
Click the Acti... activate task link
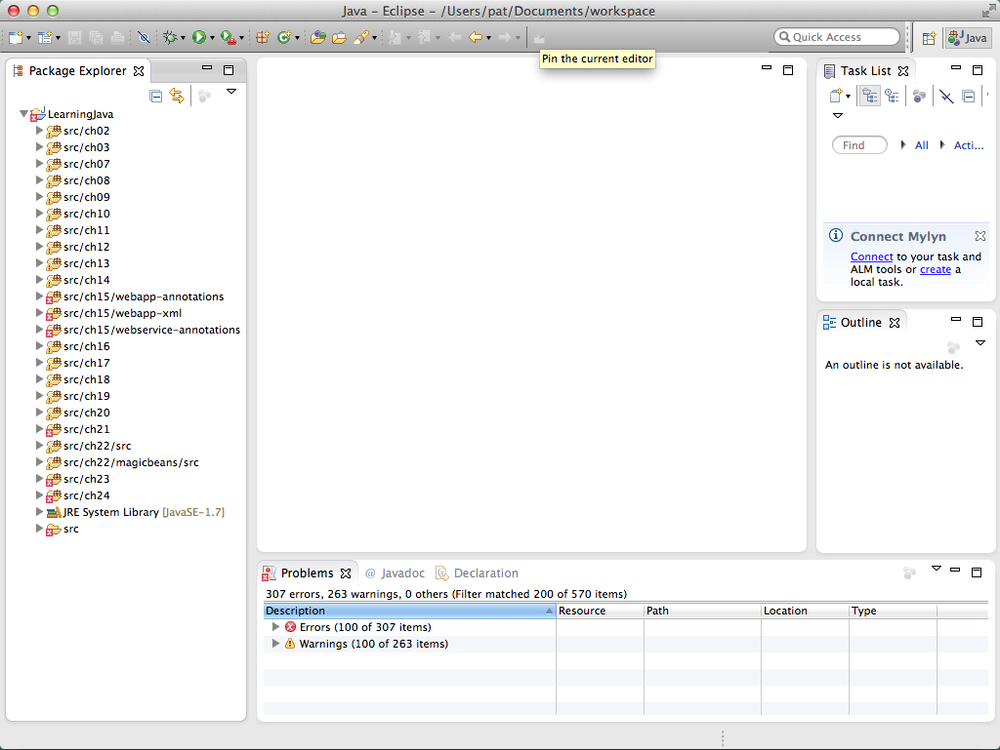969,145
